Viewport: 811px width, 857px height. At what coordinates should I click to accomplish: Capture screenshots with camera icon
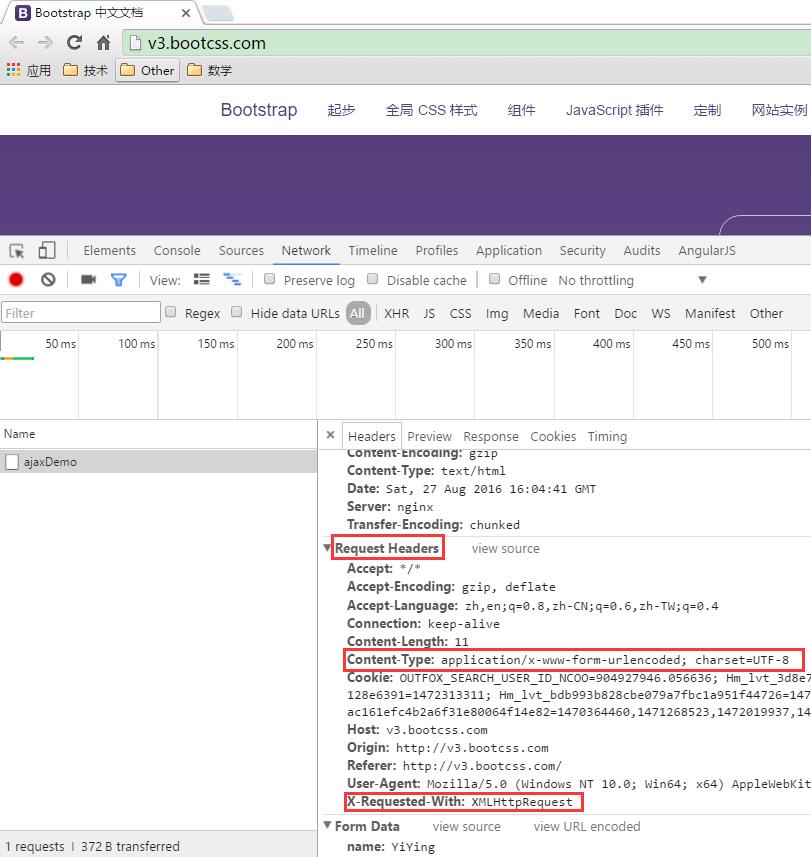(x=88, y=280)
